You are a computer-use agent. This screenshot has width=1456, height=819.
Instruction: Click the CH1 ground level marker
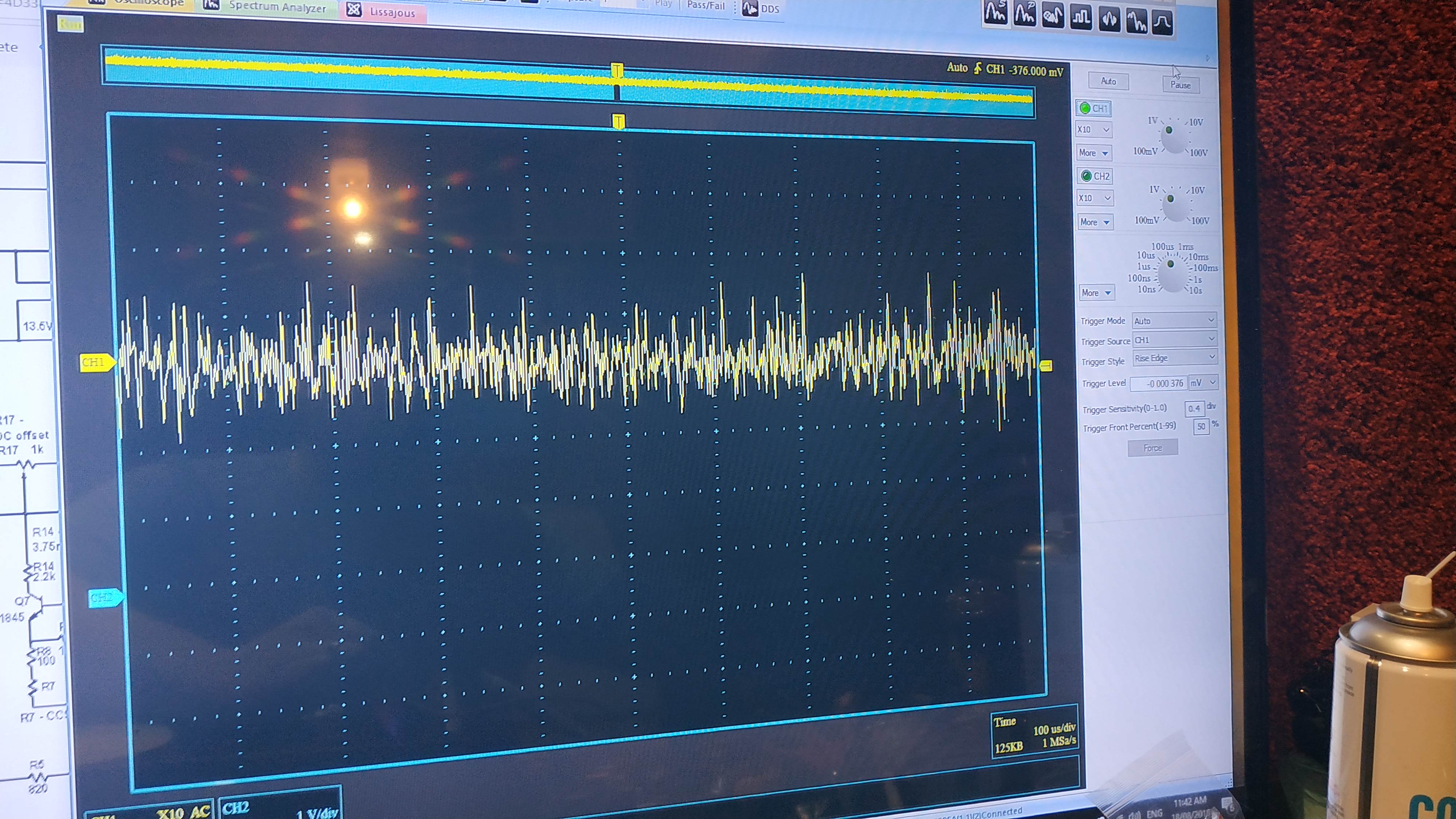pyautogui.click(x=98, y=362)
